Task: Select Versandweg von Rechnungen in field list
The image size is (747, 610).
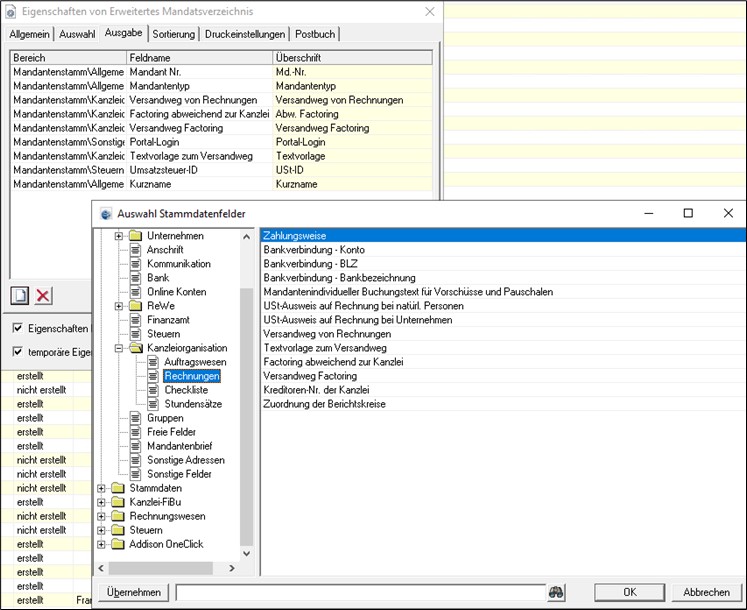Action: tap(503, 334)
